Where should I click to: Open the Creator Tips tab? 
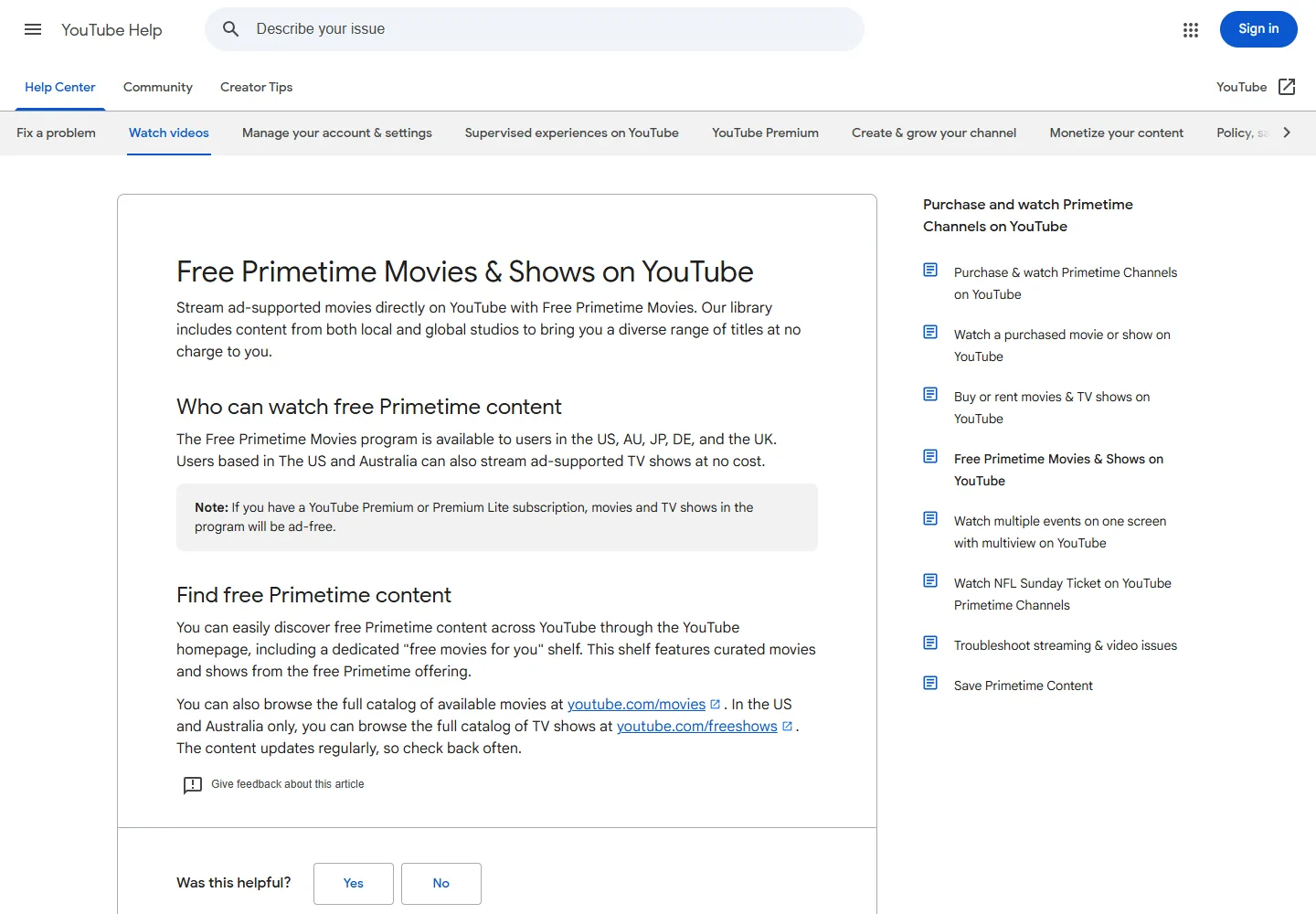pyautogui.click(x=257, y=87)
